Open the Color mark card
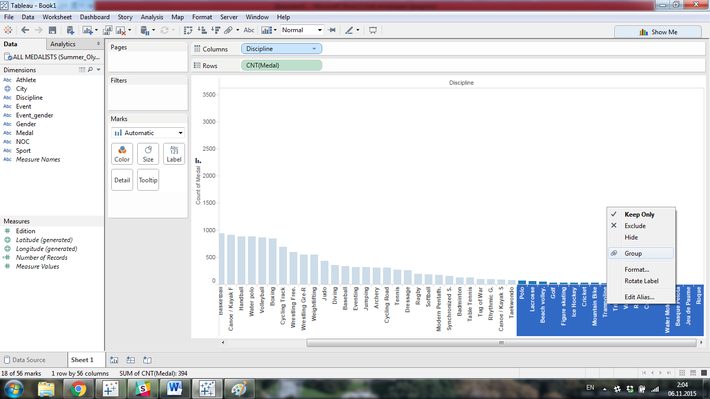This screenshot has width=710, height=399. coord(122,154)
